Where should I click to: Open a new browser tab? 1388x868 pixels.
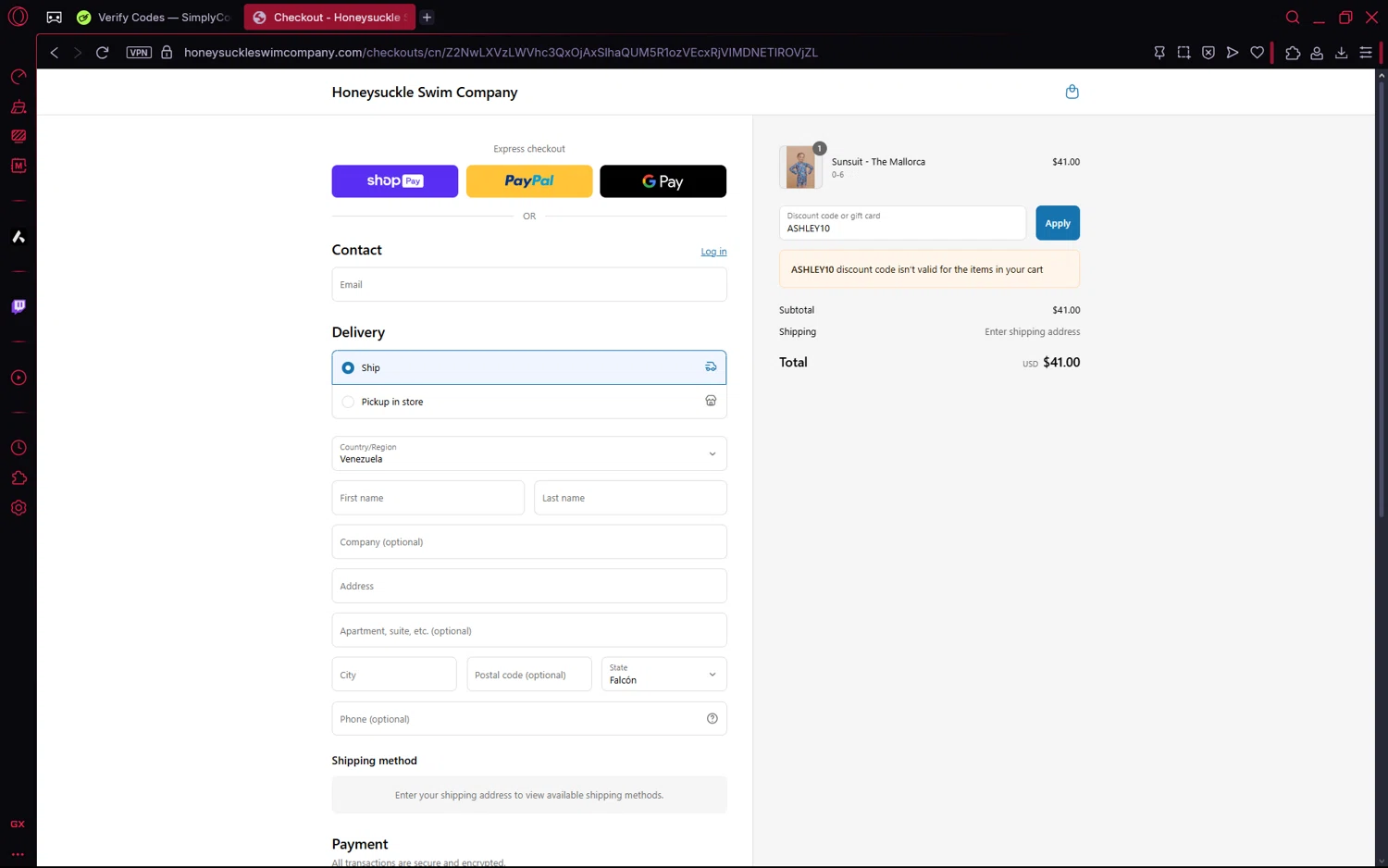(427, 17)
